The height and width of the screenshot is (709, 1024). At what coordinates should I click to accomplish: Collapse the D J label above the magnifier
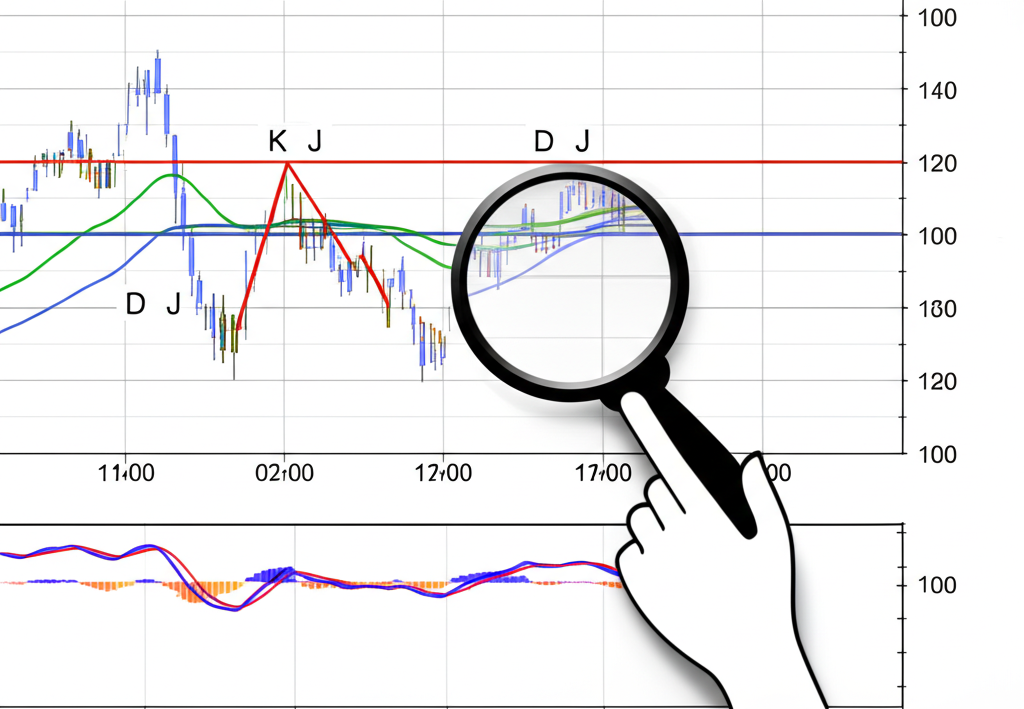click(x=560, y=141)
